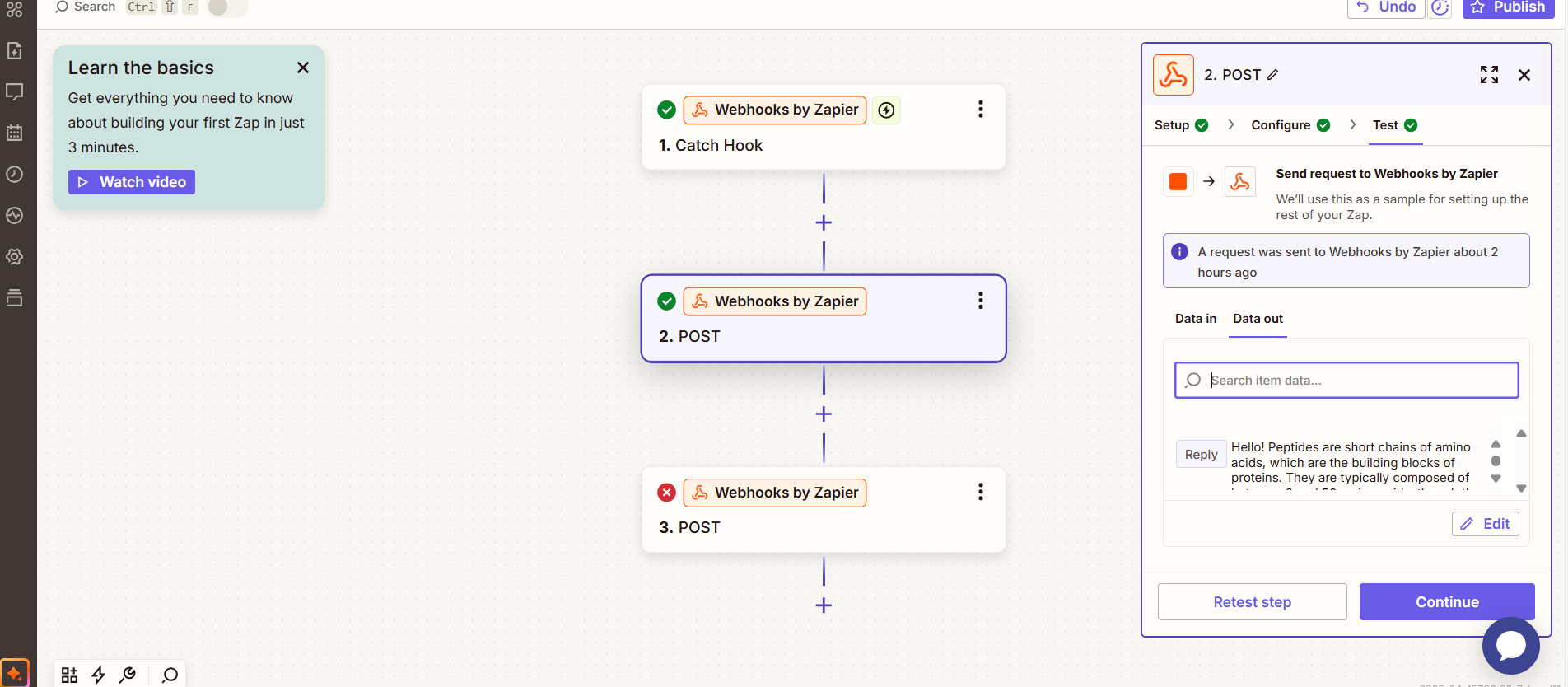Screen dimensions: 1568x687
Task: Expand the step panel to fullscreen
Action: (x=1489, y=75)
